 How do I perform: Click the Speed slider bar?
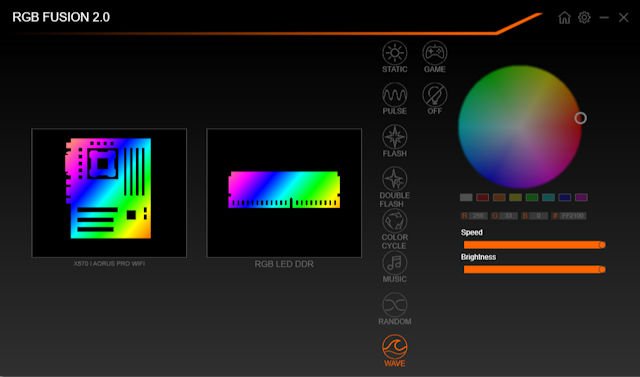coord(534,245)
